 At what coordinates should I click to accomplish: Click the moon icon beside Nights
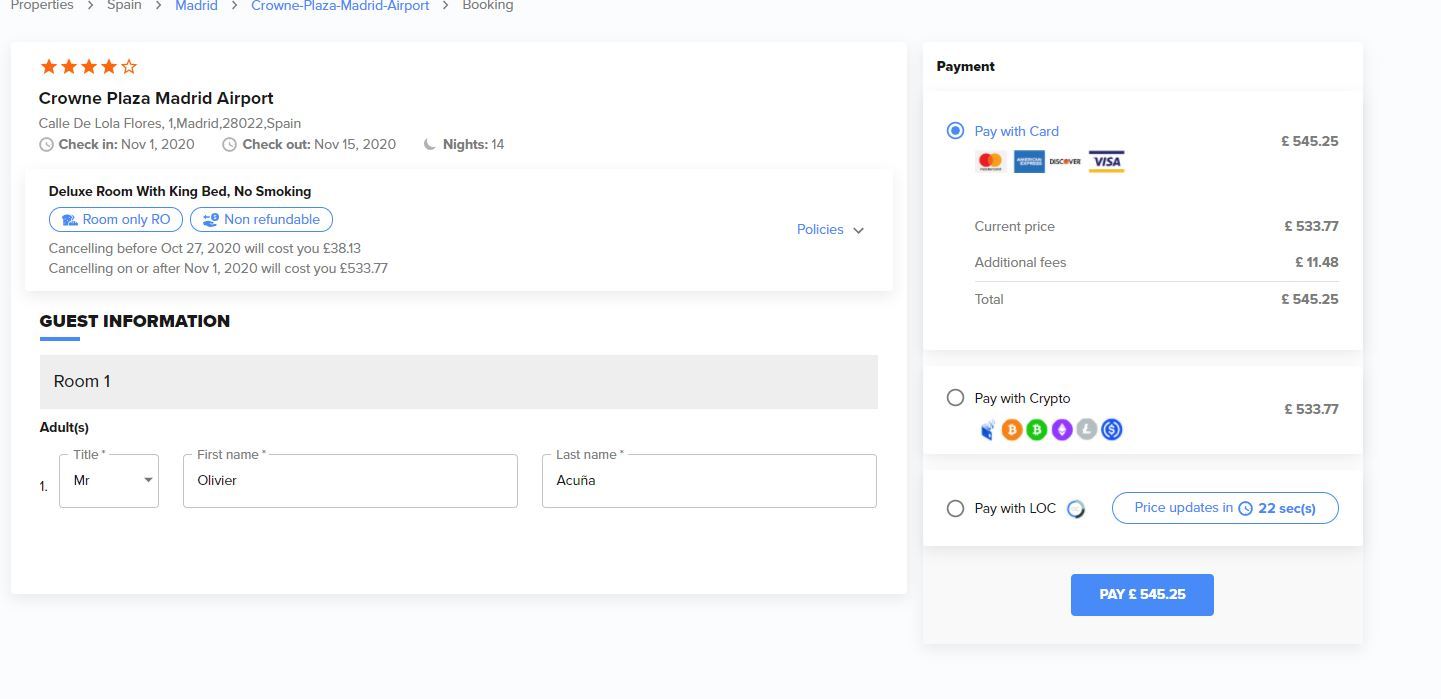click(430, 145)
